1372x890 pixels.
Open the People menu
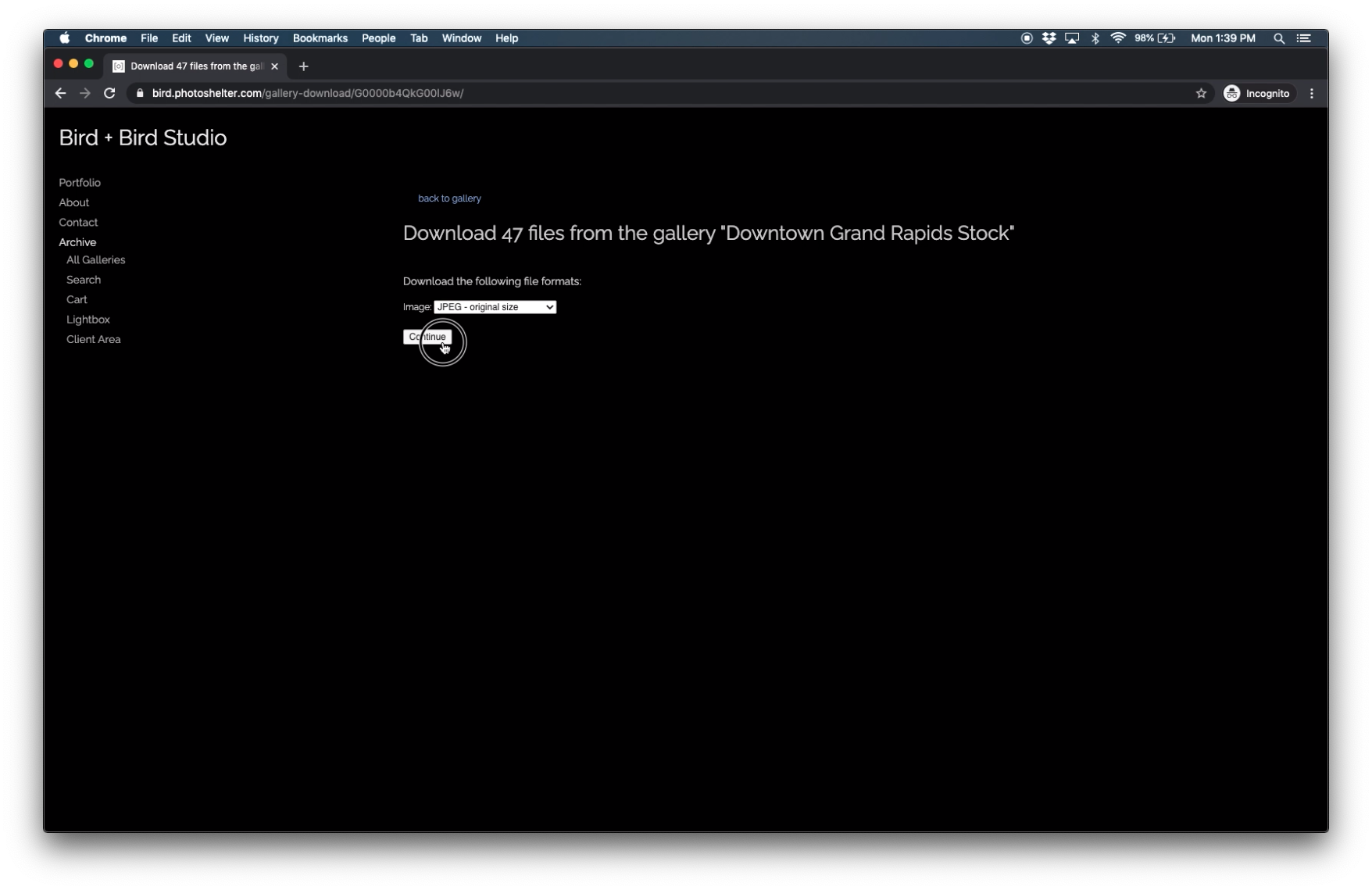tap(379, 38)
